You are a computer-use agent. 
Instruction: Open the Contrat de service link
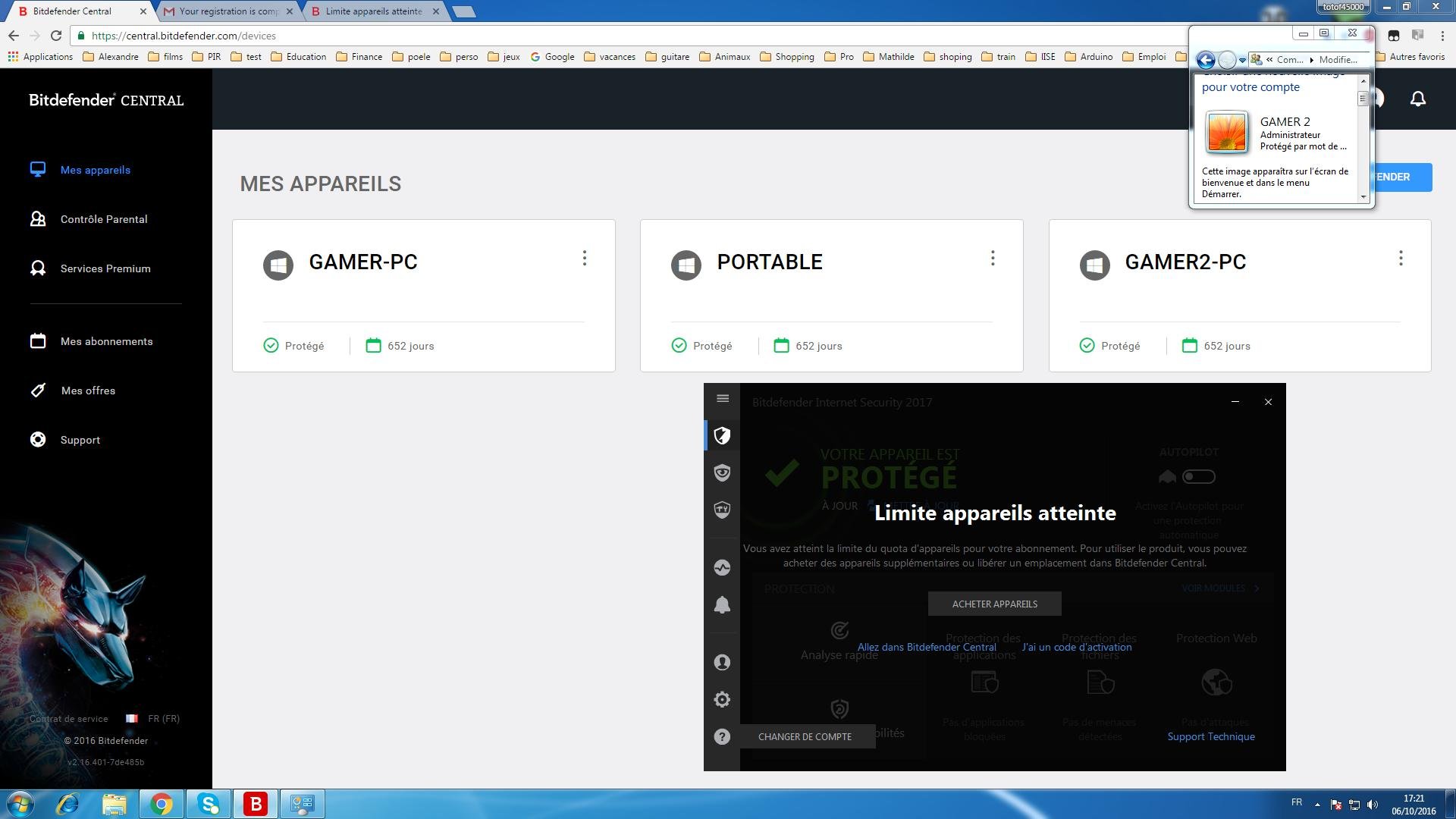tap(69, 719)
